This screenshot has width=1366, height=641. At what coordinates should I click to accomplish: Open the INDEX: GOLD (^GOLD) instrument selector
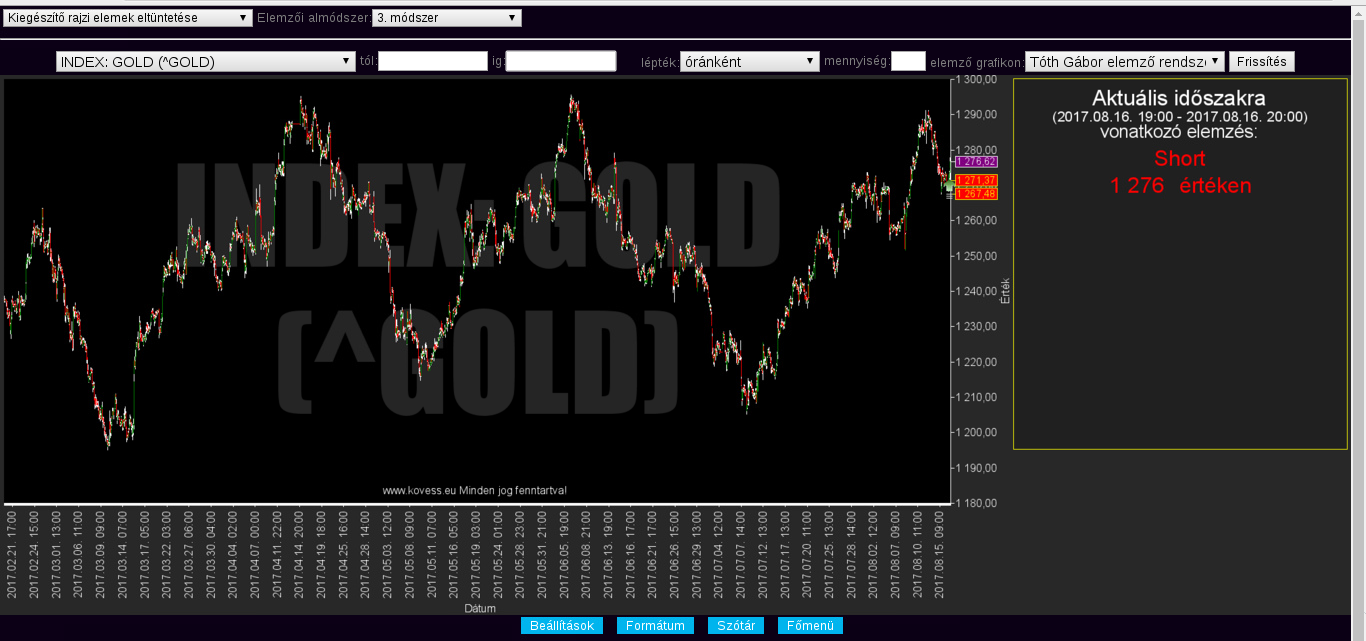[x=206, y=62]
